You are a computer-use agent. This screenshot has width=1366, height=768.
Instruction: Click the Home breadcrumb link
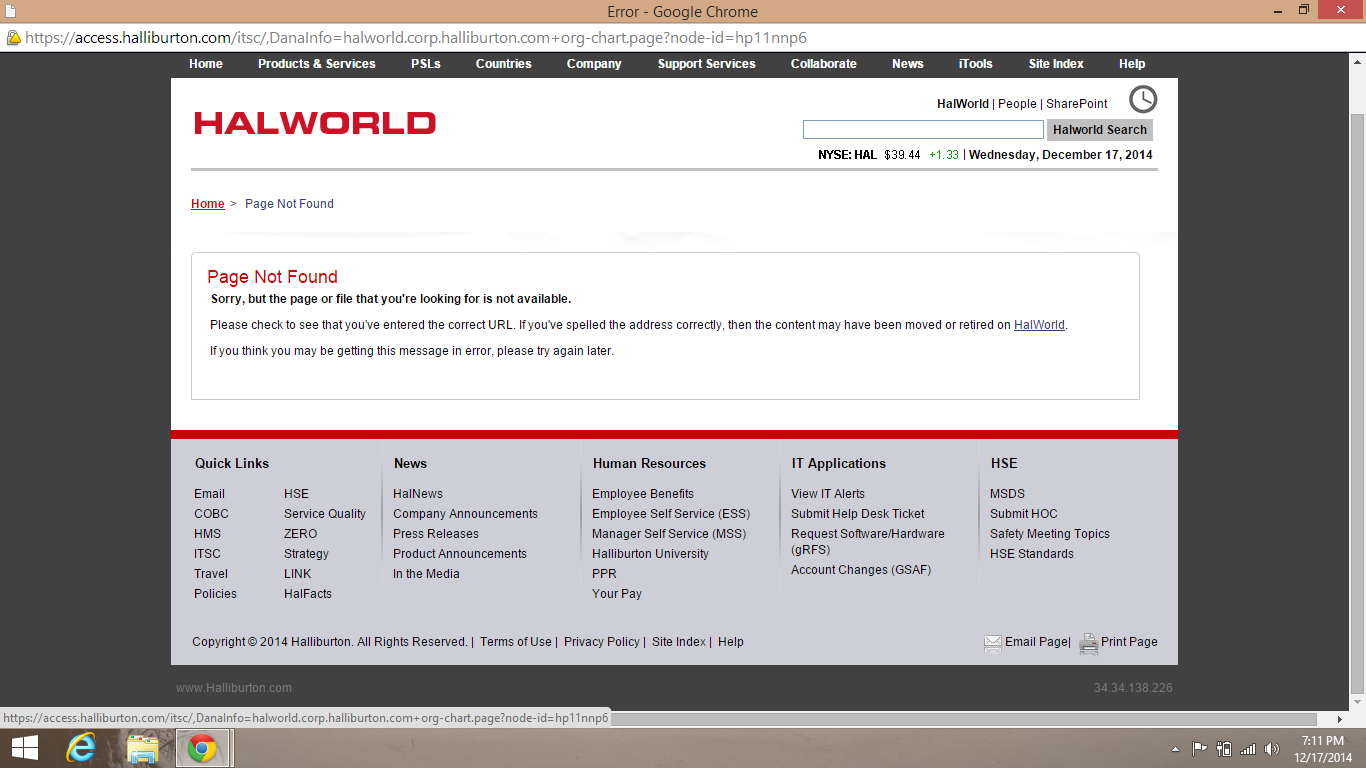[x=208, y=204]
